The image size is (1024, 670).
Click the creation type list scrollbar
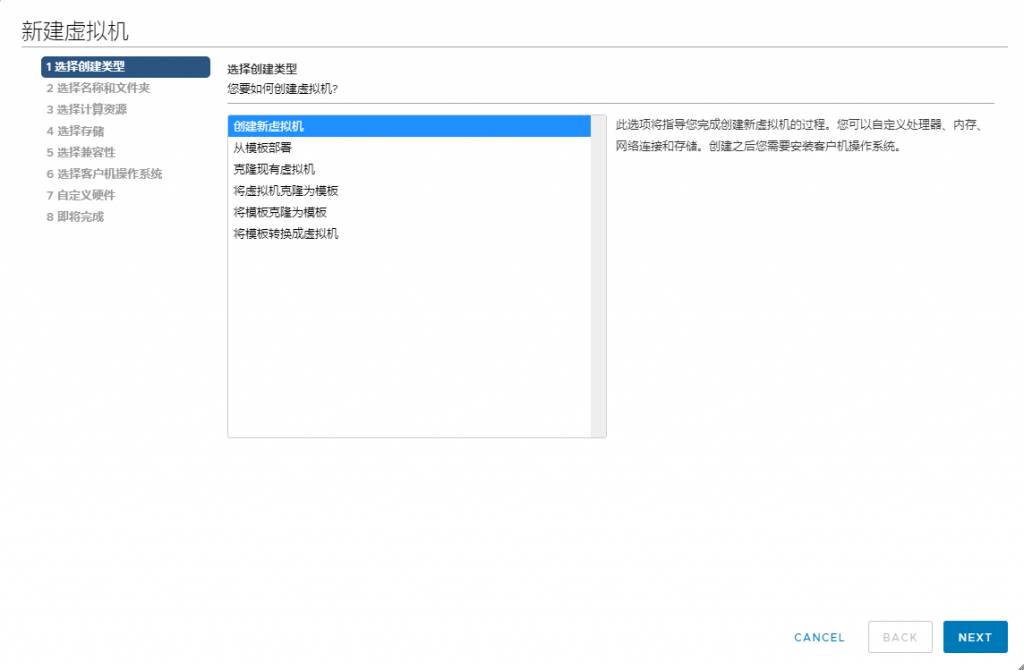(598, 276)
